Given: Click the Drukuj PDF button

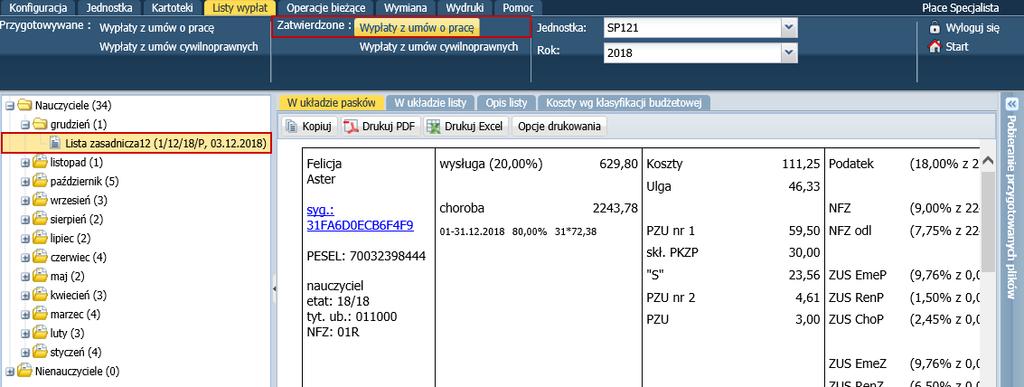Looking at the screenshot, I should click(381, 127).
